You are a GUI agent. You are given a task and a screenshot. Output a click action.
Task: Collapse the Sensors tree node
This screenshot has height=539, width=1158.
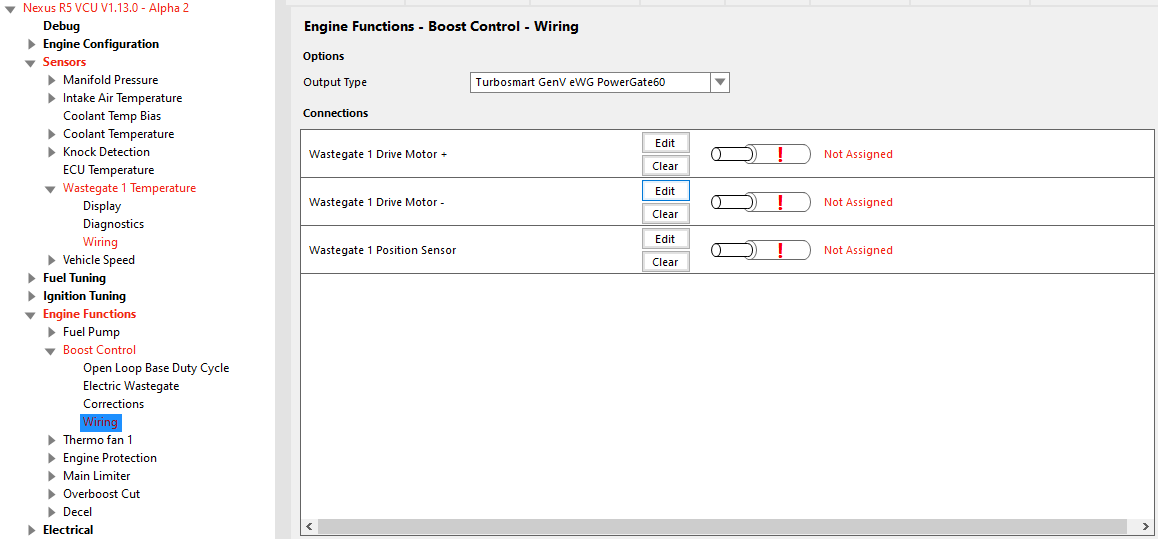(30, 63)
